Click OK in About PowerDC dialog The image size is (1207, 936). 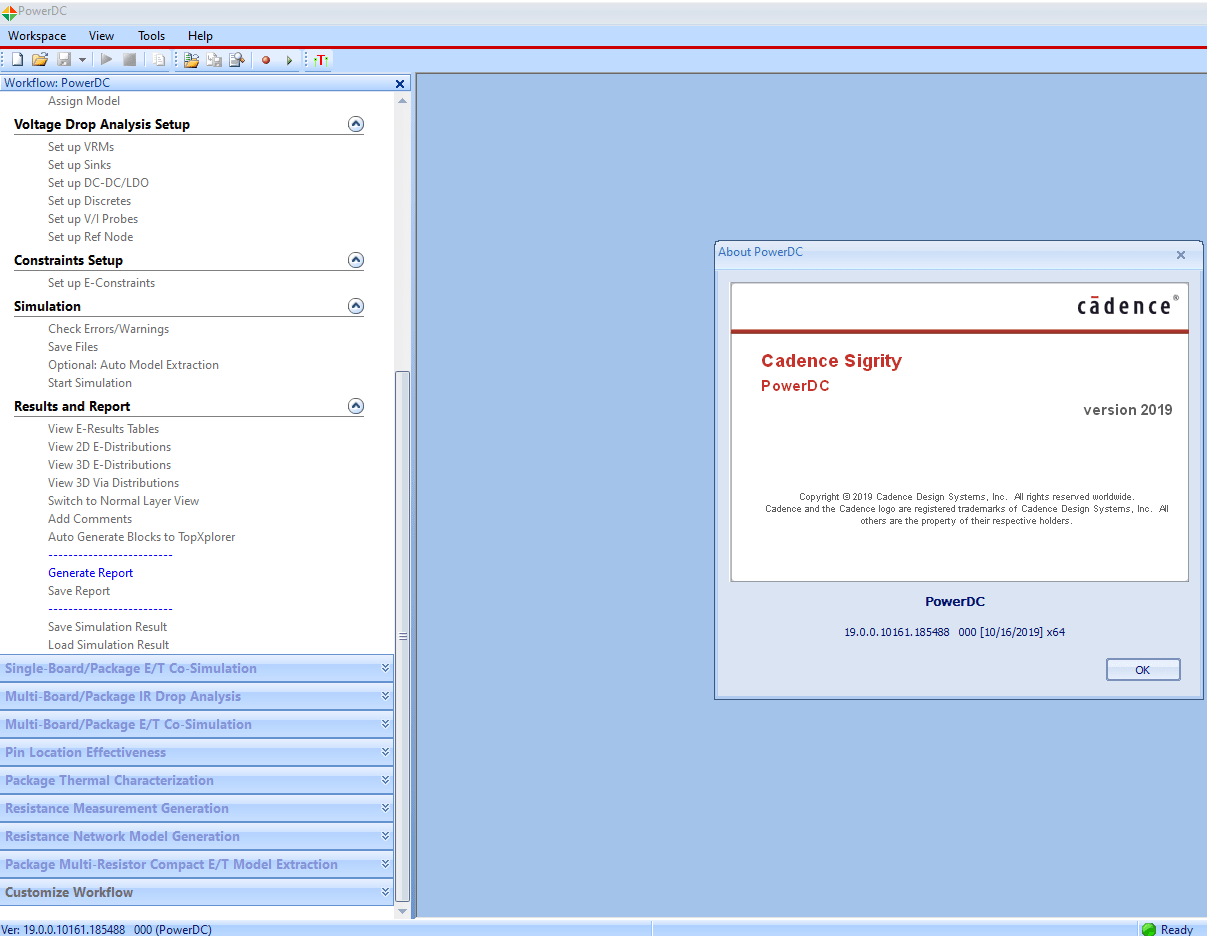[1143, 670]
